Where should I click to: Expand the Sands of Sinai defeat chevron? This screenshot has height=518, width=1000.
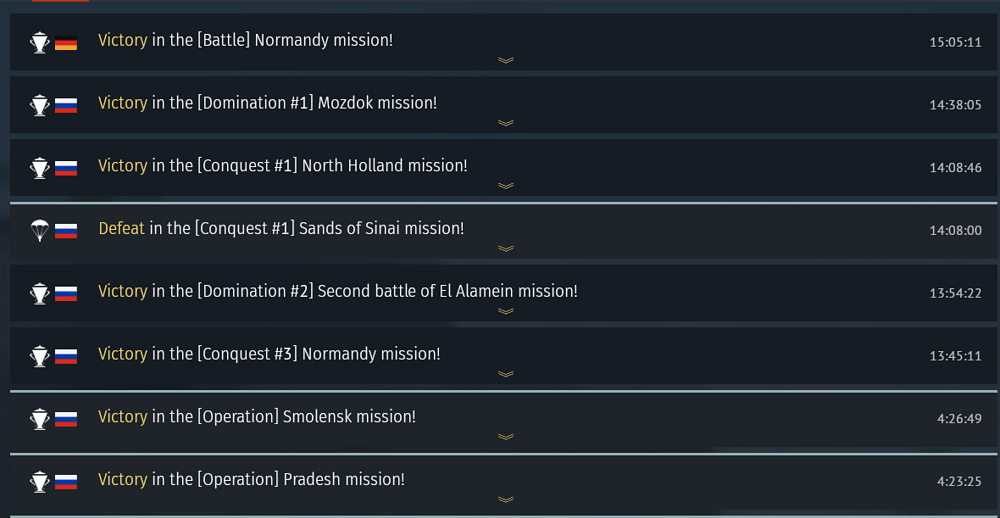click(505, 248)
